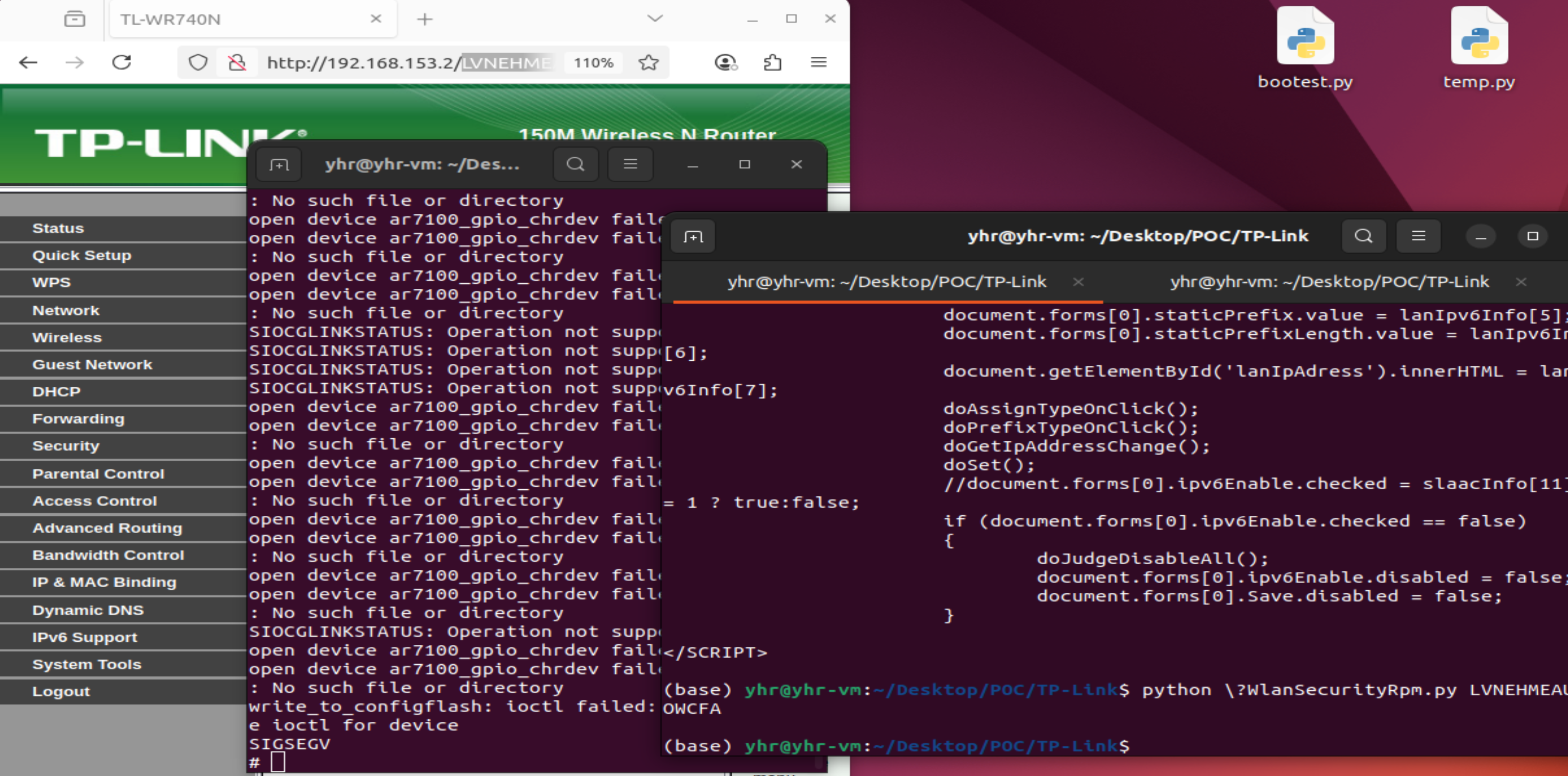Click the Firefox account profile icon

725,62
